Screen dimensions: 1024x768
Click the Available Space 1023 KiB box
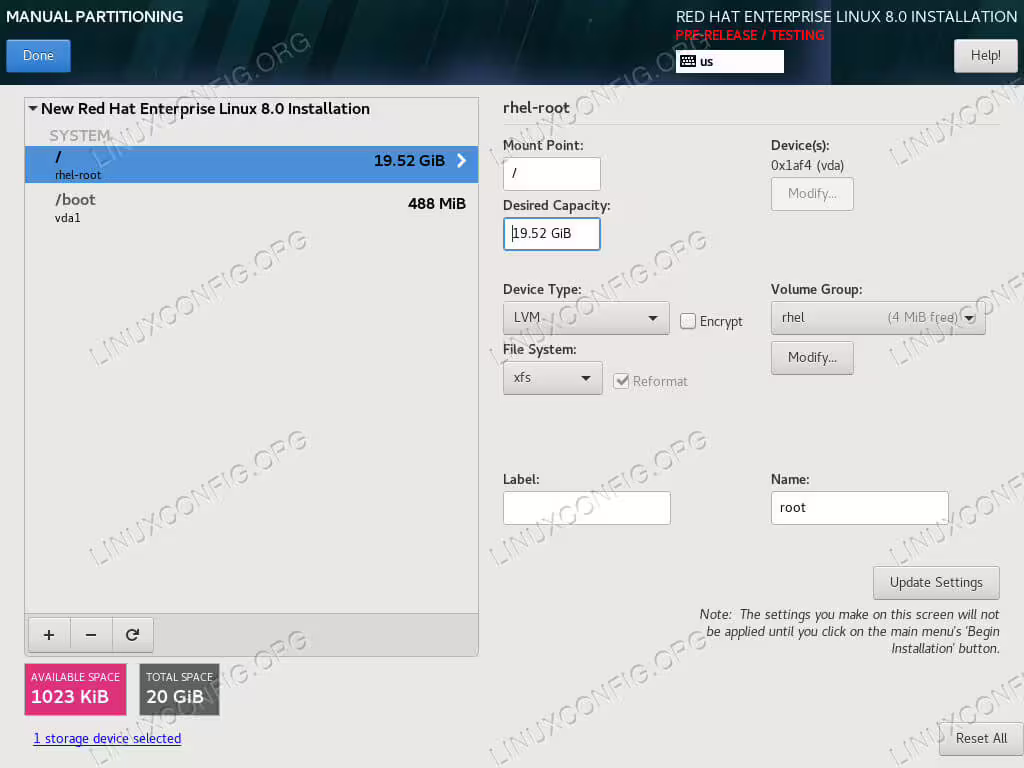75,690
